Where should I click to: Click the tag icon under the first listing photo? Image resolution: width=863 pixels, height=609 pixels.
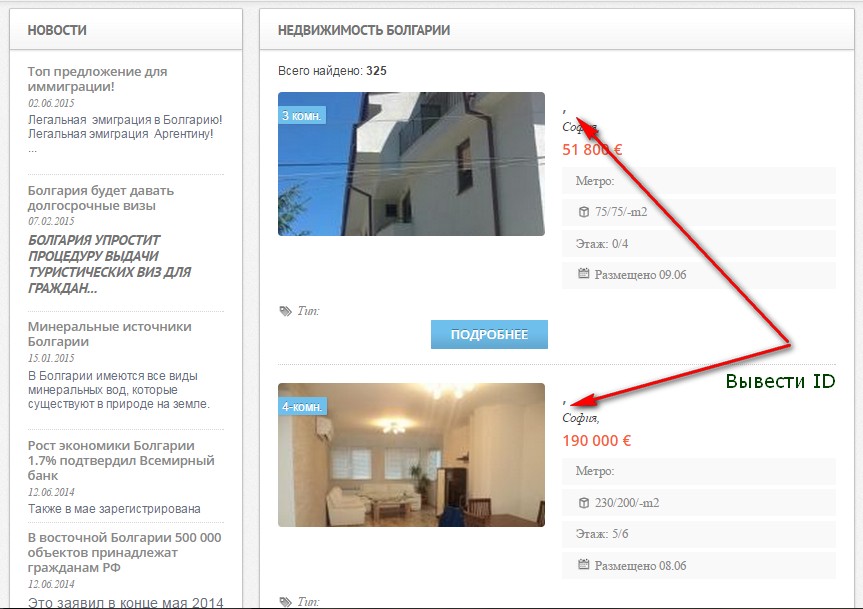[286, 311]
